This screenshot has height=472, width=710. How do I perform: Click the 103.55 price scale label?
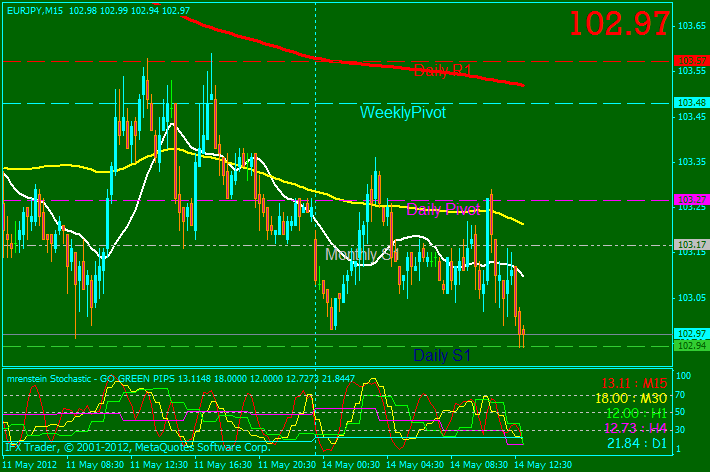[x=691, y=71]
